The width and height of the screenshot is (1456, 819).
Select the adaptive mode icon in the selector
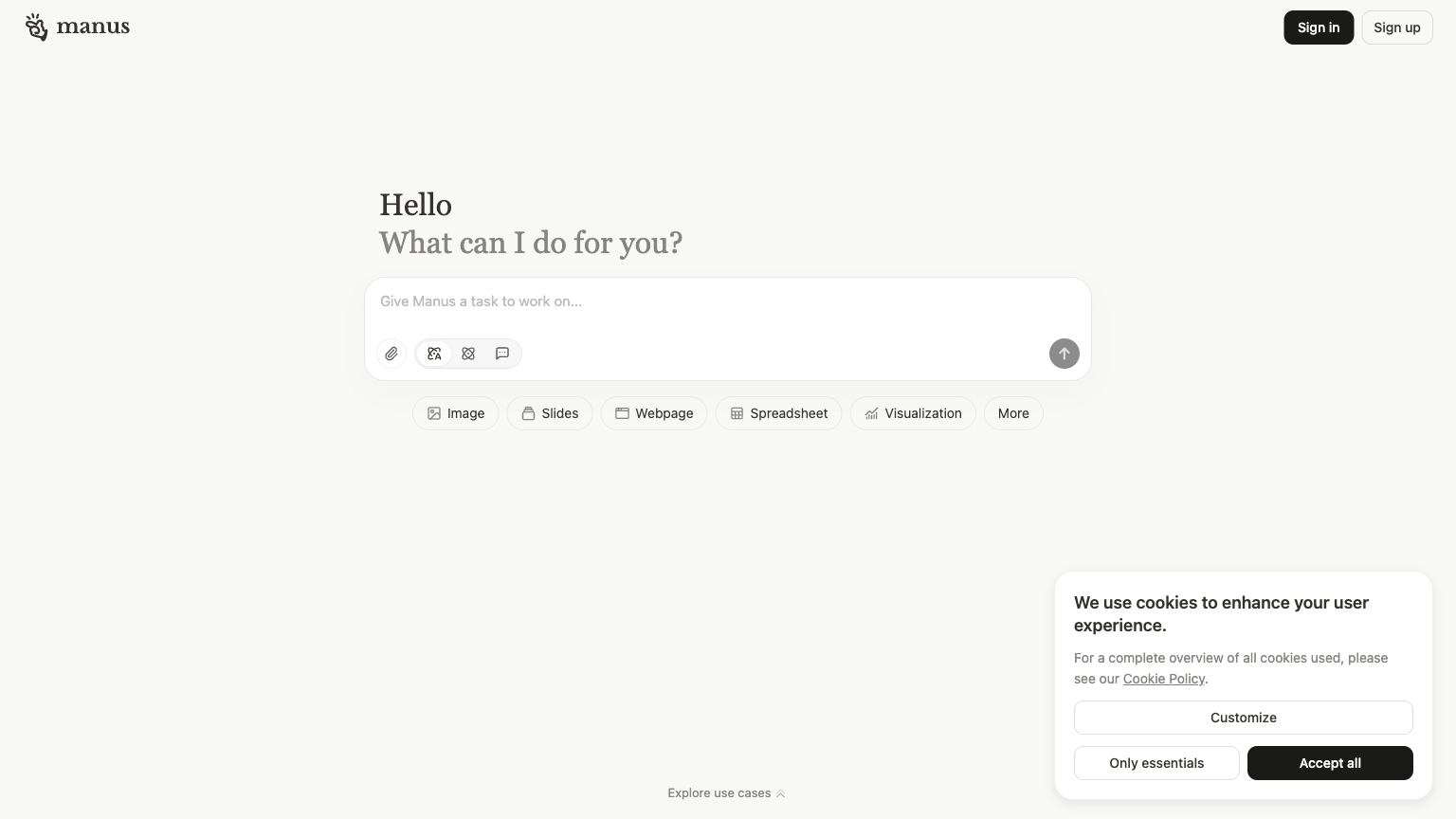click(434, 354)
